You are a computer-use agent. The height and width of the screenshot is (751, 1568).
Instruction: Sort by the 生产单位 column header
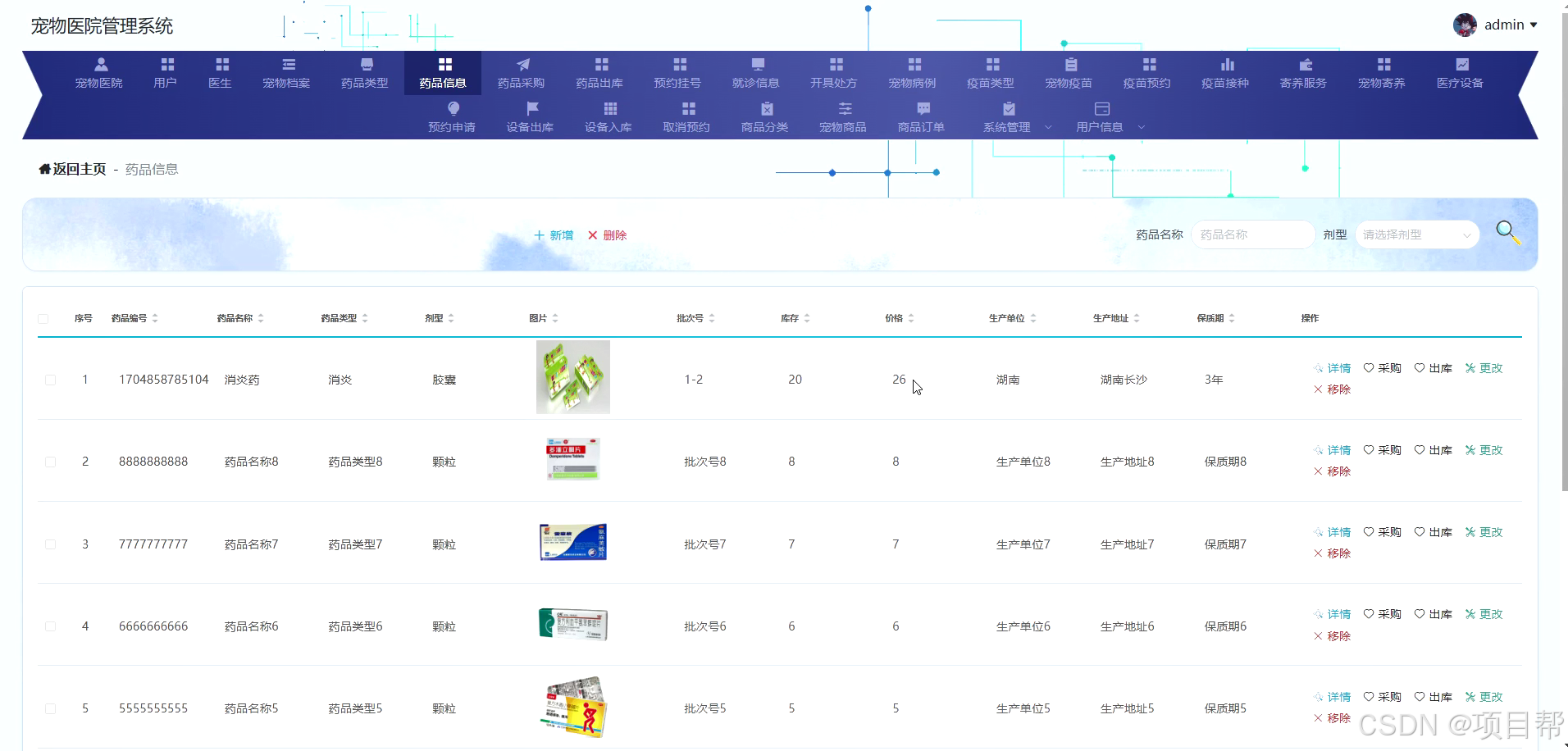1012,318
